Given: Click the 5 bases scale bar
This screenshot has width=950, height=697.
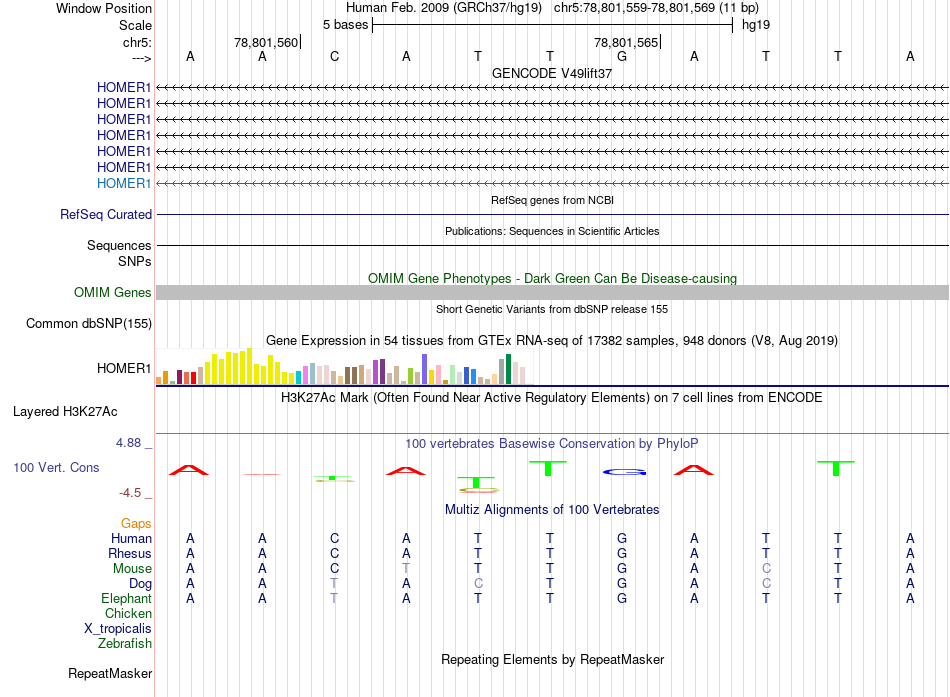Looking at the screenshot, I should click(552, 25).
